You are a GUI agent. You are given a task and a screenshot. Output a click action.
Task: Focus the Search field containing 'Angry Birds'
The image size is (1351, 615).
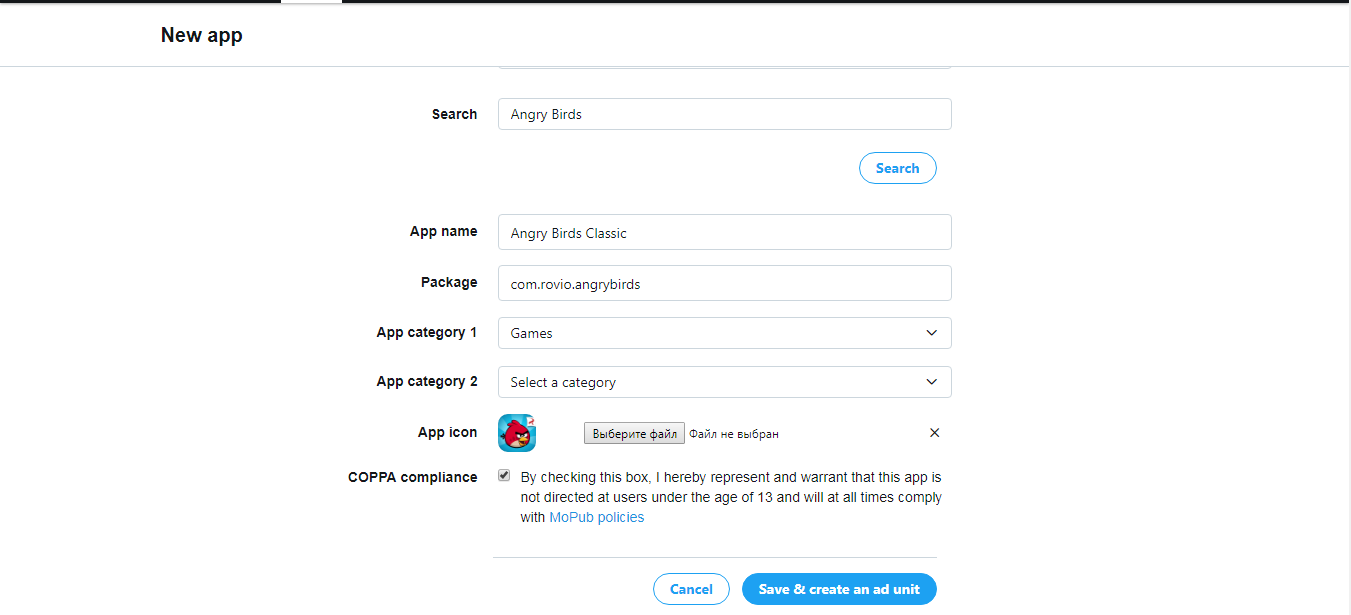[x=724, y=114]
